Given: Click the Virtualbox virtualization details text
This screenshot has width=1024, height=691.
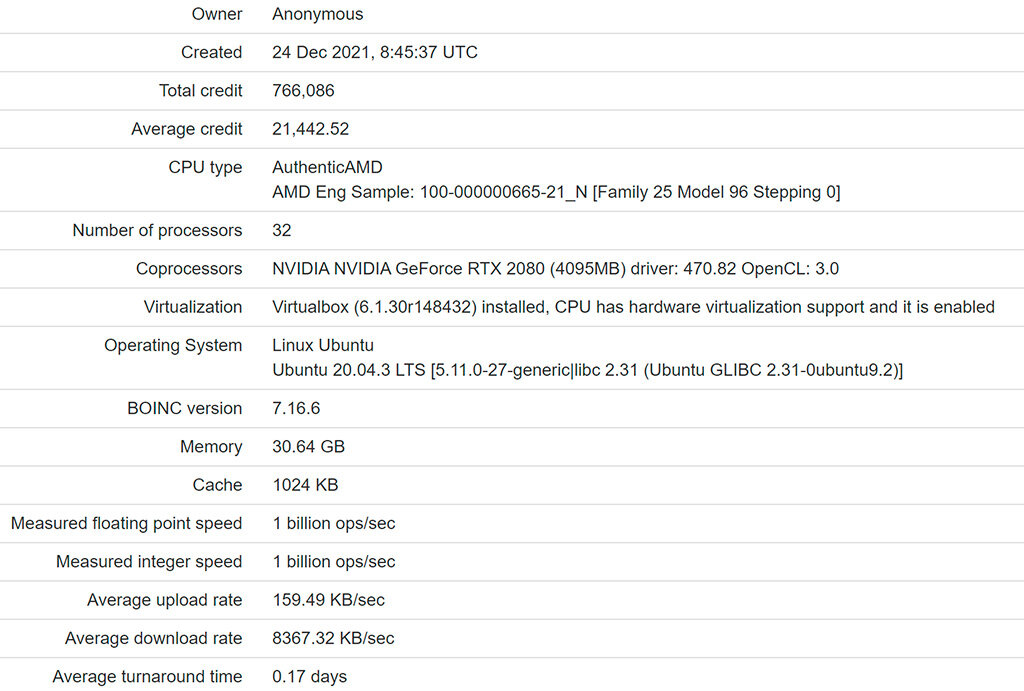Looking at the screenshot, I should (633, 307).
